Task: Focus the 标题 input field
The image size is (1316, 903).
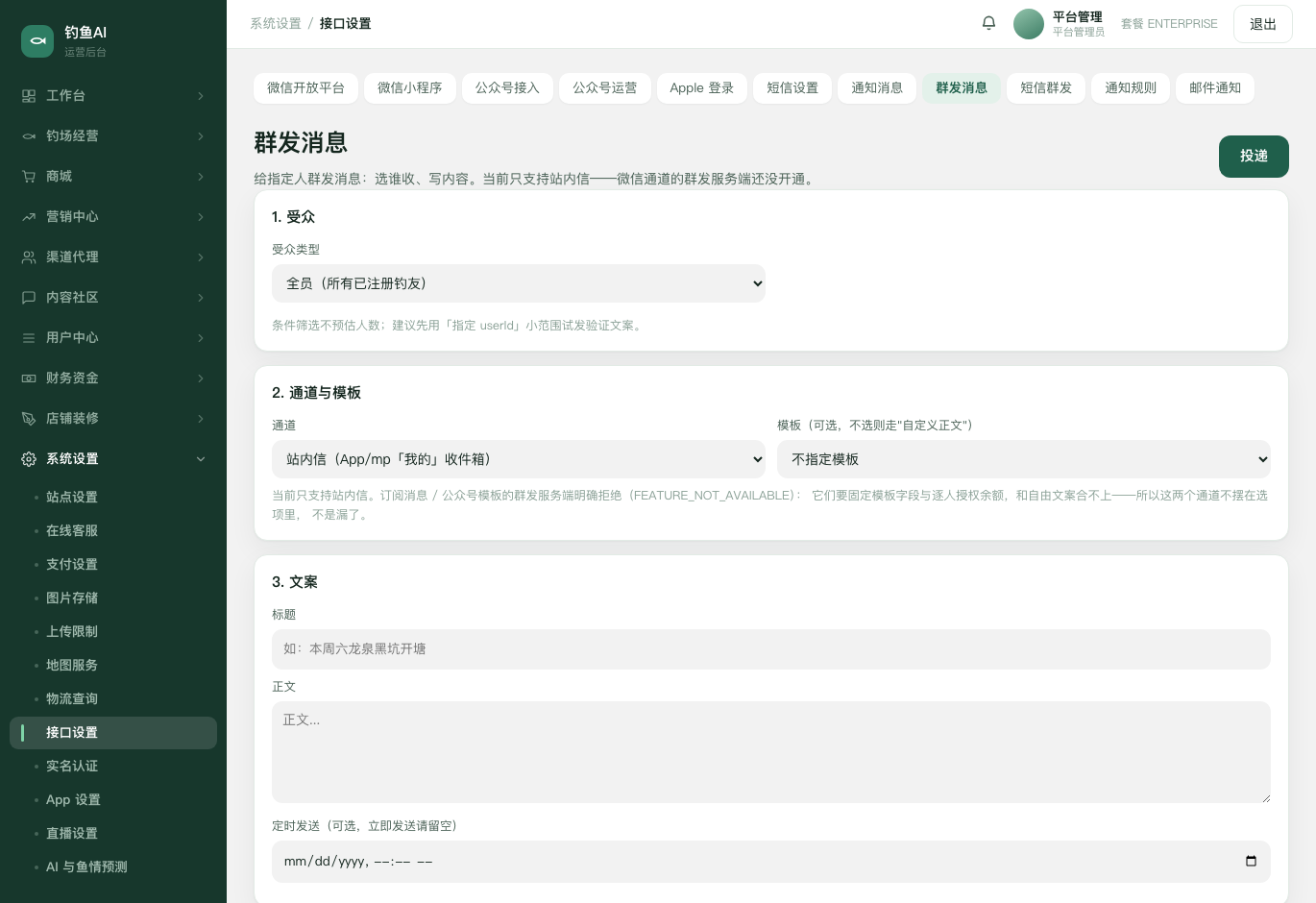Action: (771, 649)
